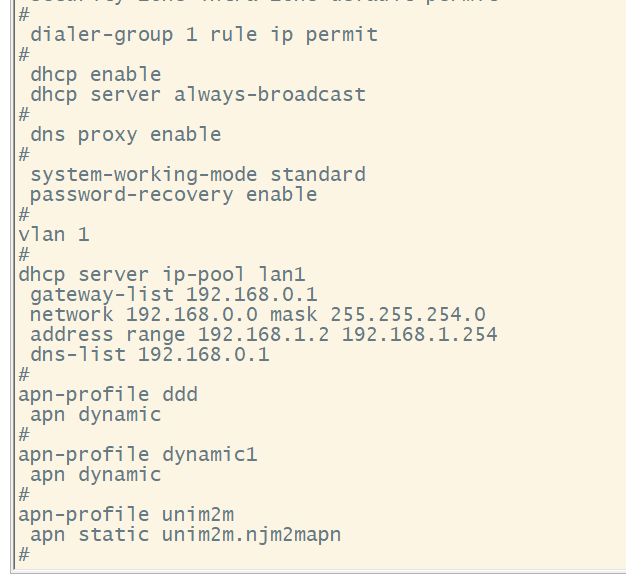
Task: Click range start address 192.168.1.2
Action: coord(264,335)
